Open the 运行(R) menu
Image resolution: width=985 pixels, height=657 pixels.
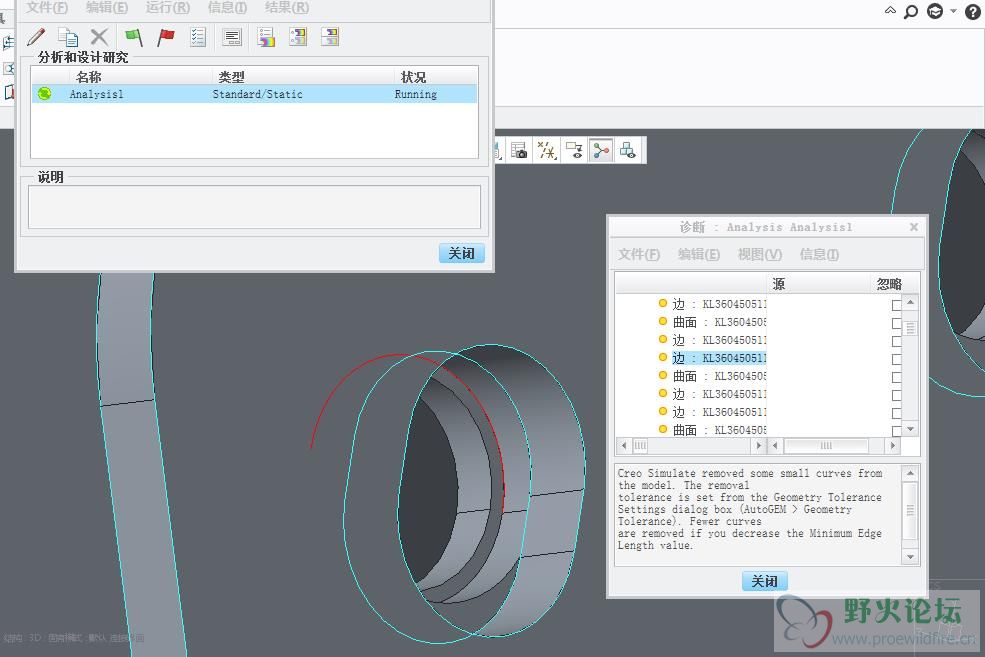pyautogui.click(x=168, y=8)
